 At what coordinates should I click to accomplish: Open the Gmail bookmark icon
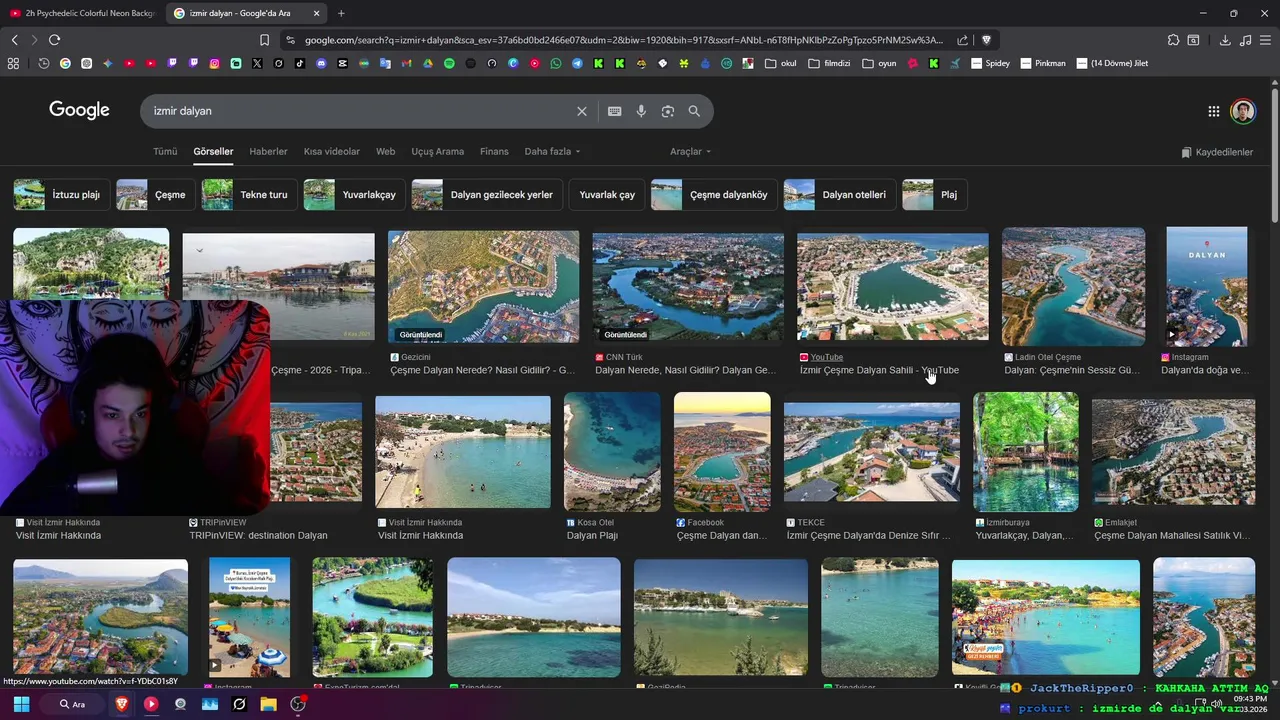[406, 63]
